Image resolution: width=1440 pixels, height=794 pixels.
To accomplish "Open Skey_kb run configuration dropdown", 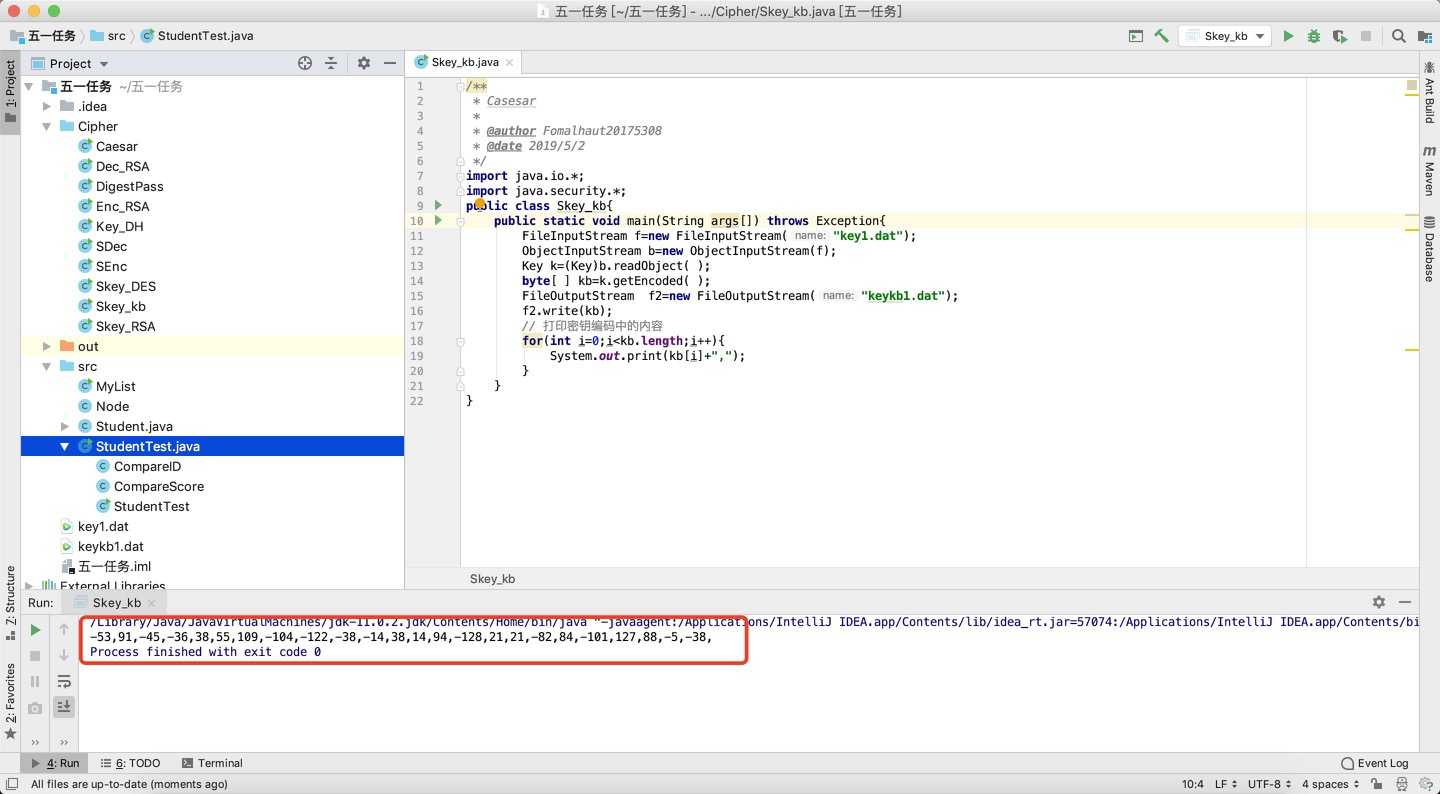I will point(1226,36).
